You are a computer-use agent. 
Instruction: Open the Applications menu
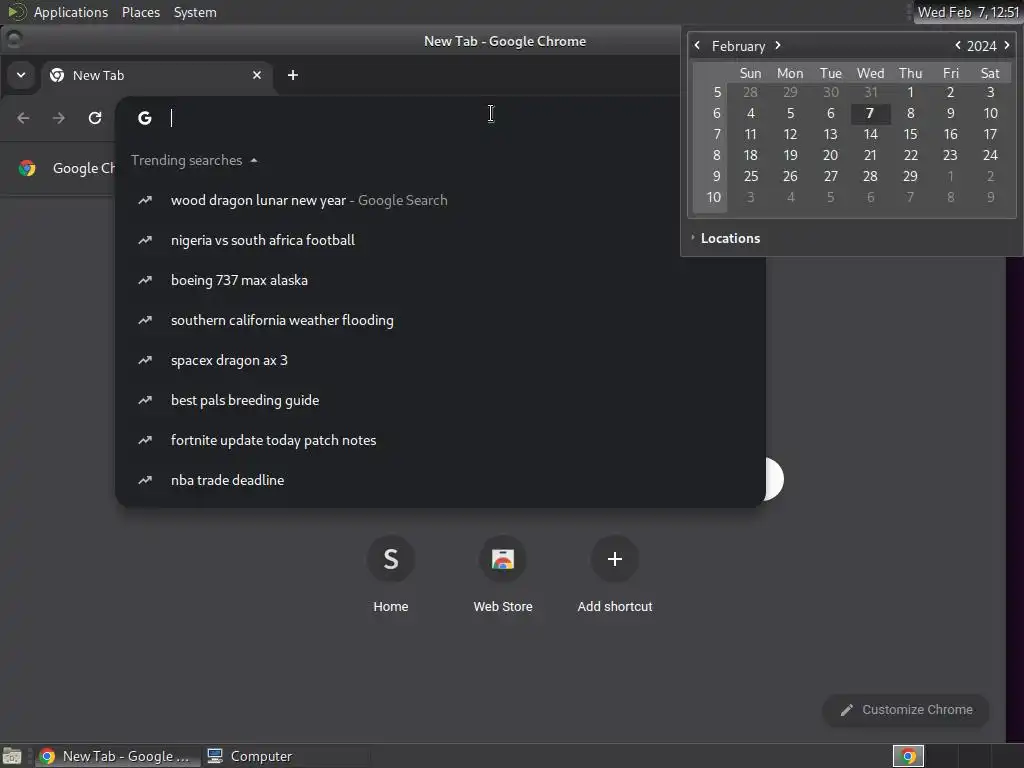71,12
